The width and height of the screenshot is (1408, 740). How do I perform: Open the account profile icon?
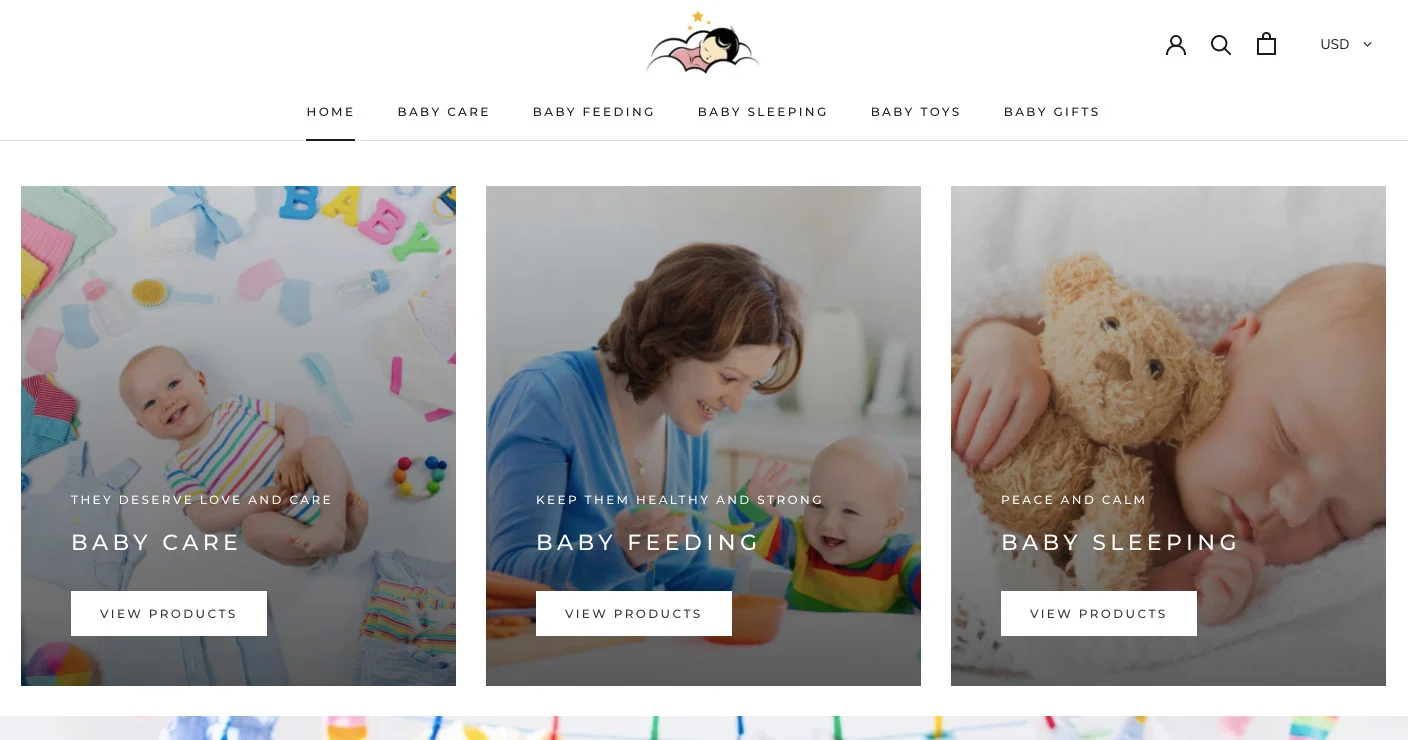[1176, 44]
